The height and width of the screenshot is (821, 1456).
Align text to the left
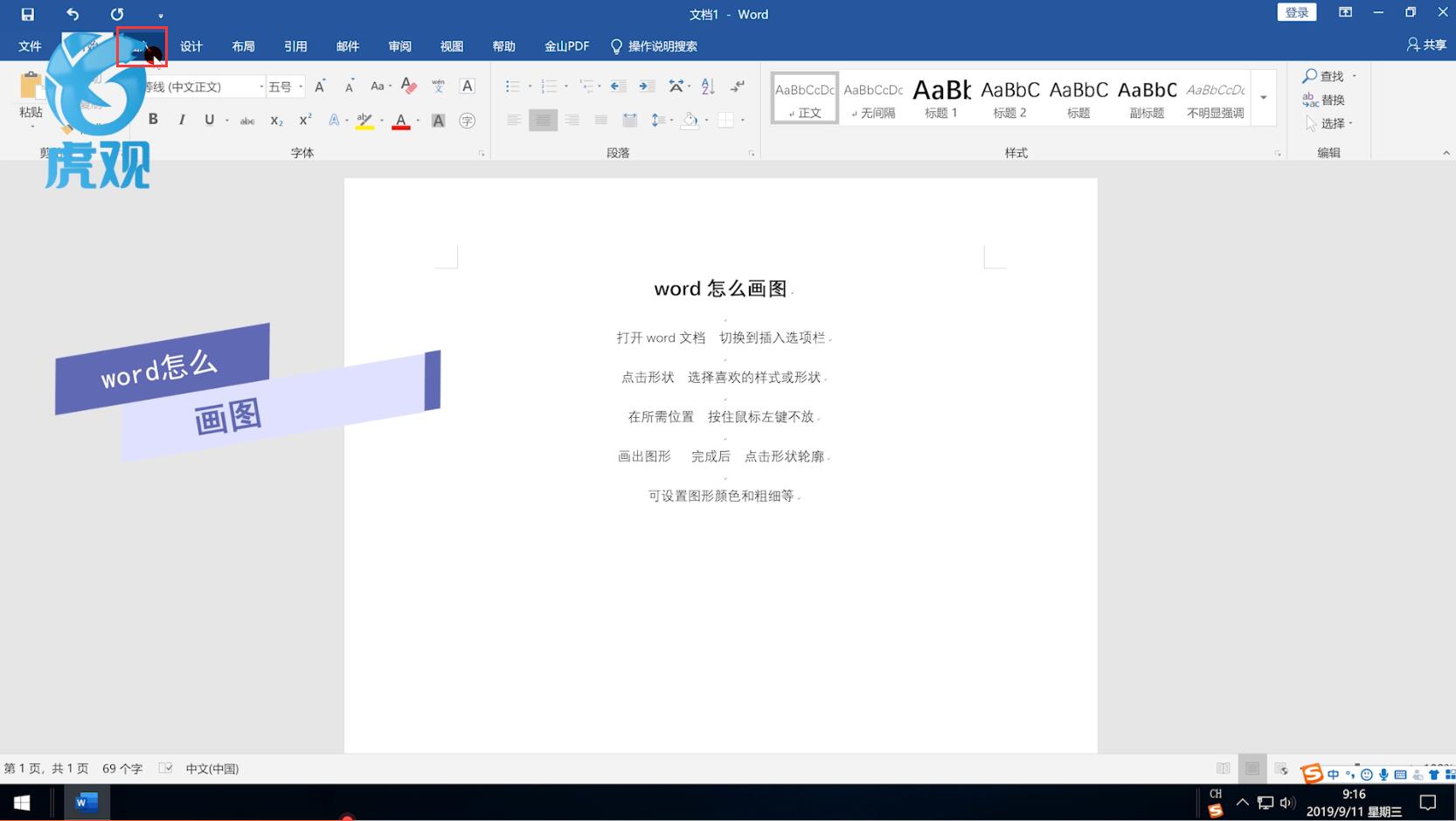pos(514,120)
